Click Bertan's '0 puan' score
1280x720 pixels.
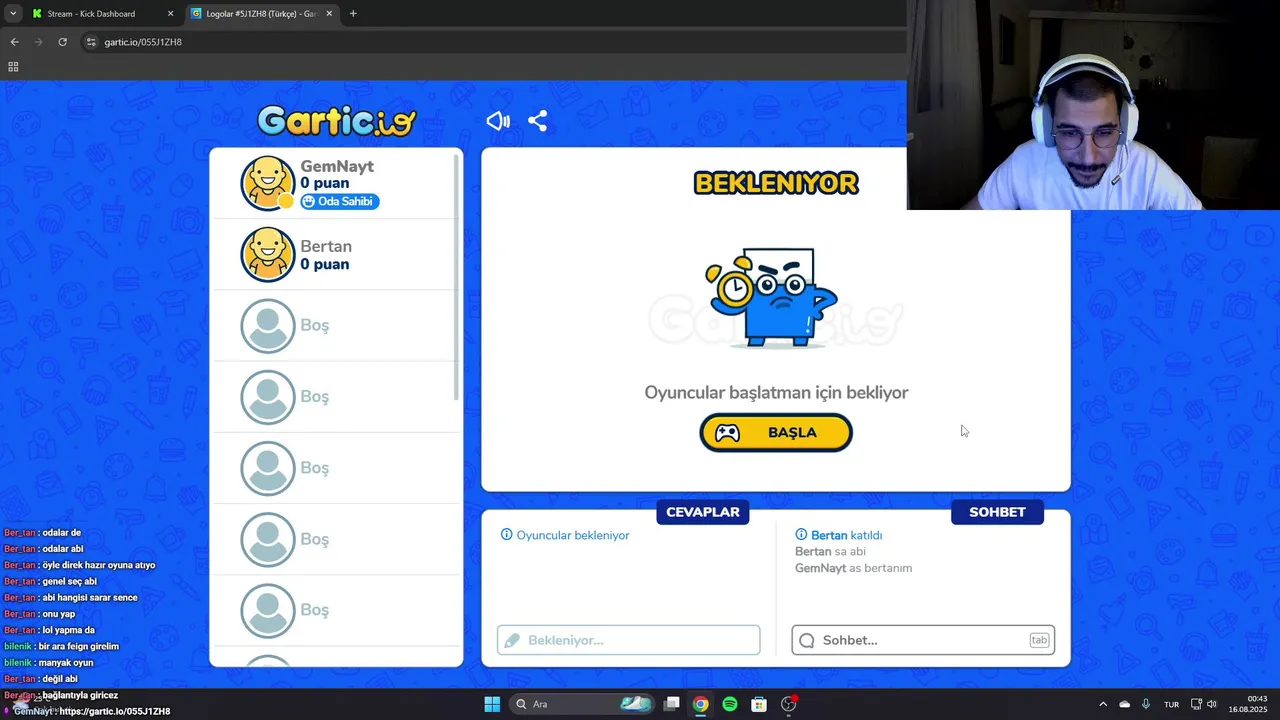coord(325,264)
